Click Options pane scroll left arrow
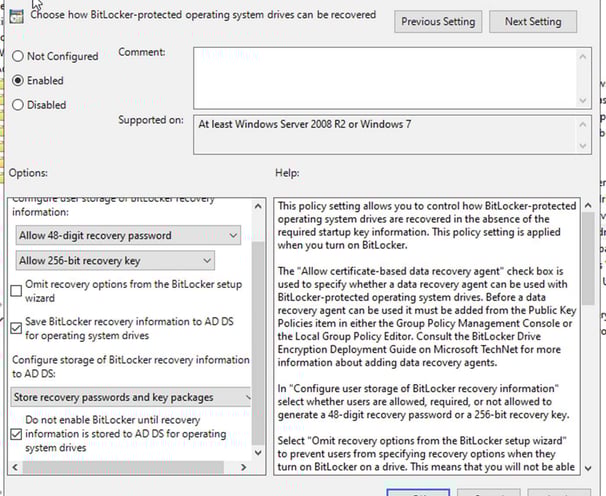Viewport: 606px width, 496px height. pos(15,467)
